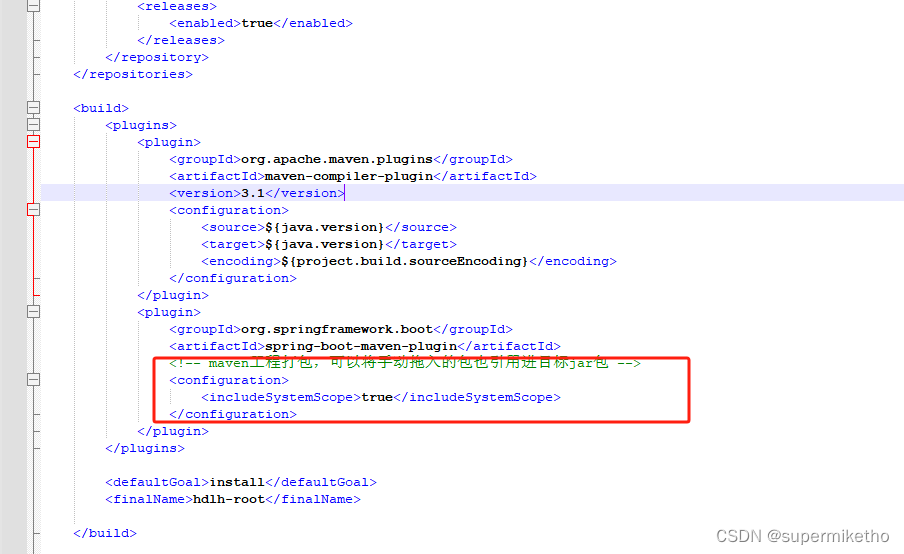This screenshot has height=554, width=904.
Task: Collapse the red compiler configuration fold marker
Action: pos(33,210)
